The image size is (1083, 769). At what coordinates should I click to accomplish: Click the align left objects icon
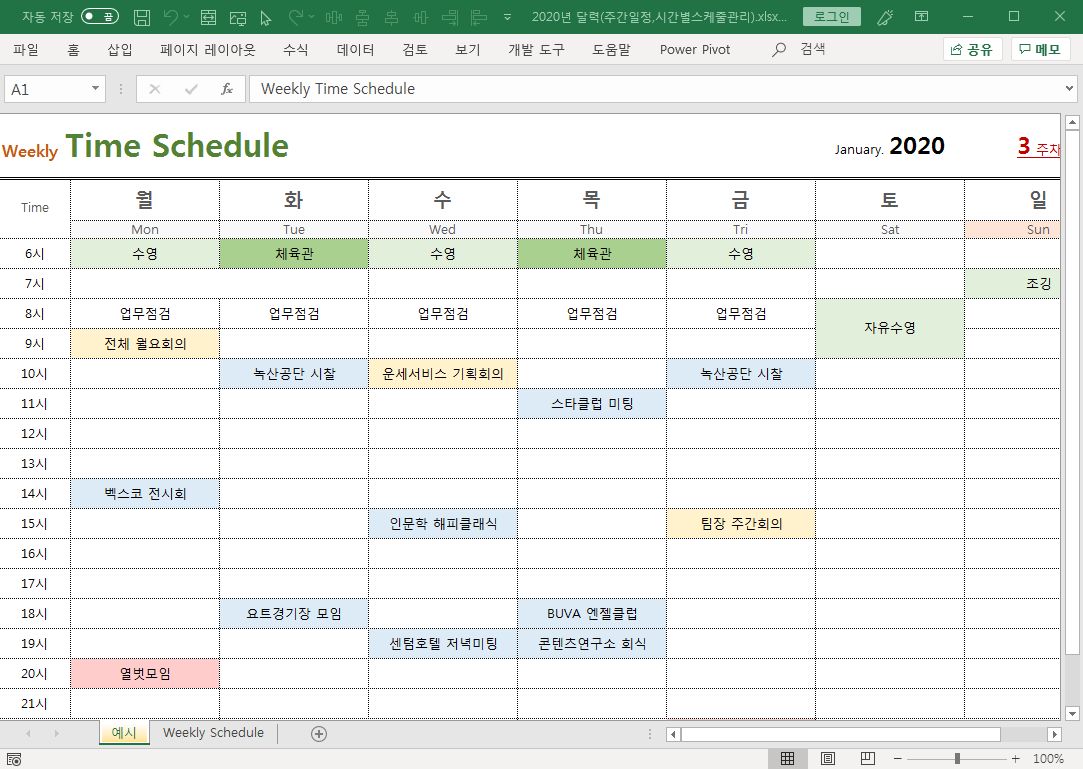click(479, 17)
